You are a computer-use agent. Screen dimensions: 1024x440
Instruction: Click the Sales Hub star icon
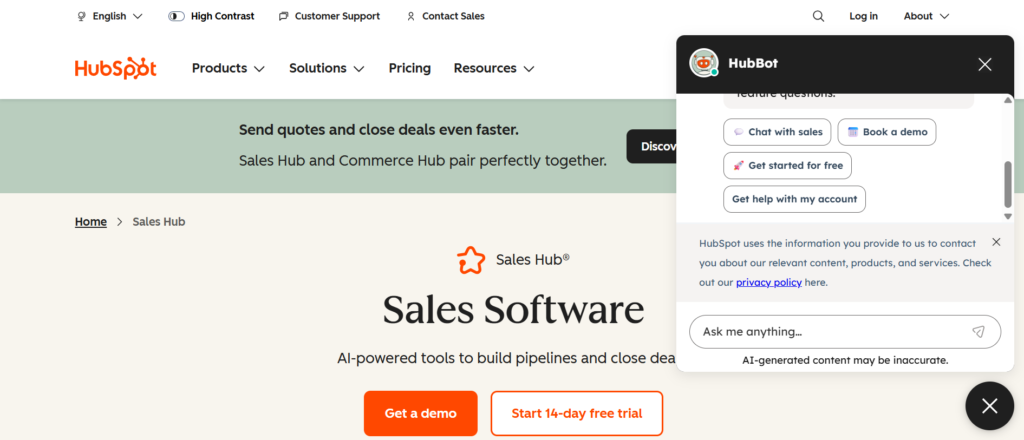[470, 260]
